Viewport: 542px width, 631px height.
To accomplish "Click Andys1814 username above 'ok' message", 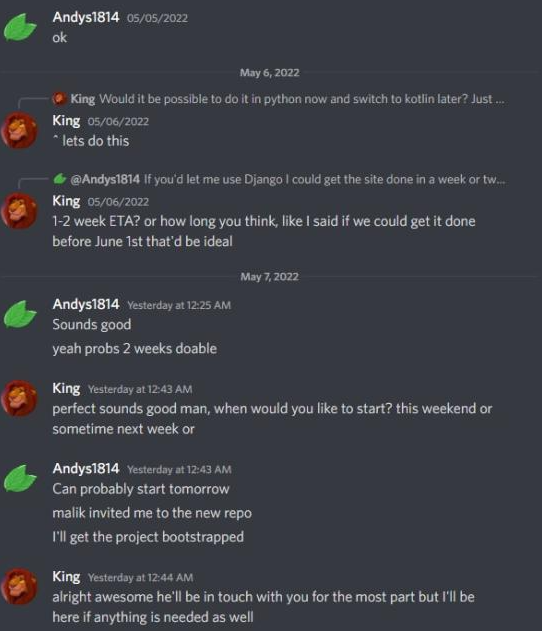I will 86,17.
